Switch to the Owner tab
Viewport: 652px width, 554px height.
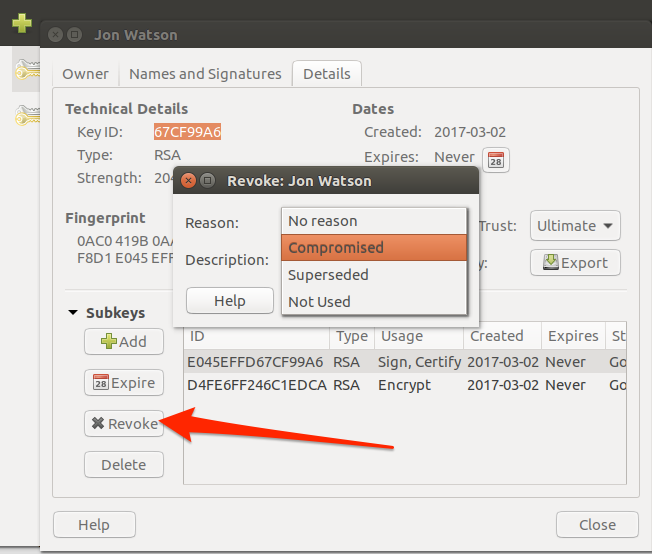pos(85,74)
